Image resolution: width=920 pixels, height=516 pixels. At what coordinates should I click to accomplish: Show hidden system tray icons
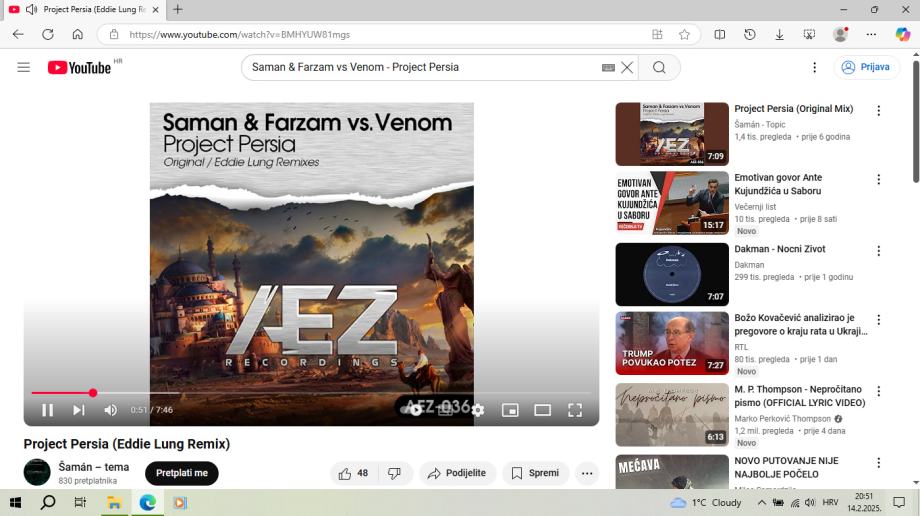point(761,502)
